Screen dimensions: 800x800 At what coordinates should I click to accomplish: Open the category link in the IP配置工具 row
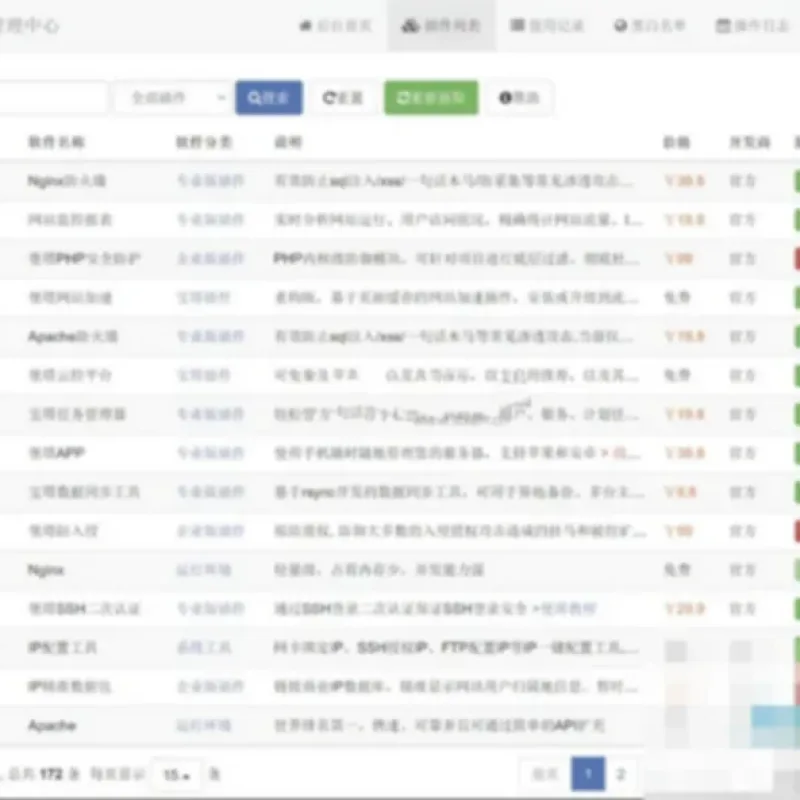(204, 647)
